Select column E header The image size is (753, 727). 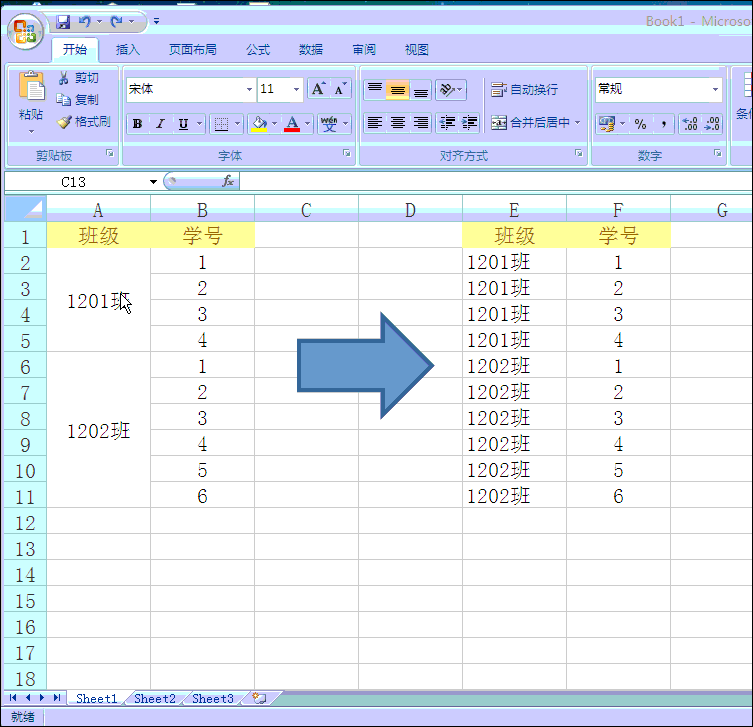(x=514, y=210)
